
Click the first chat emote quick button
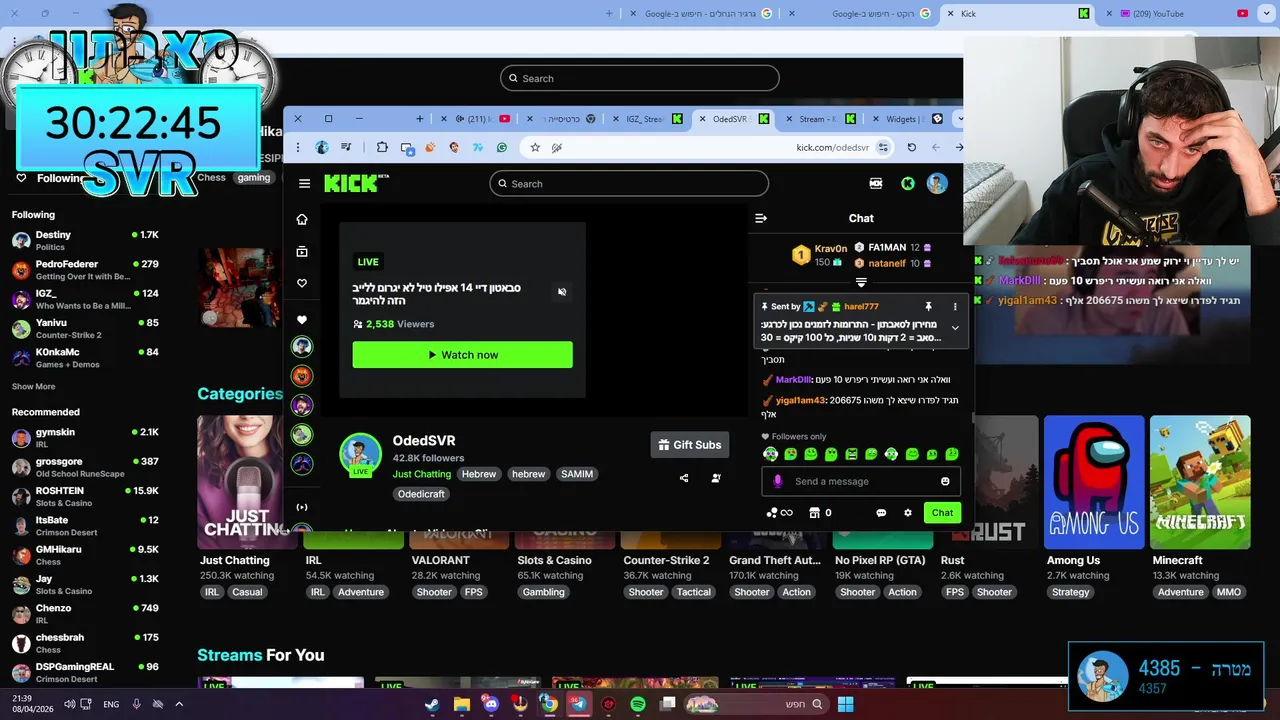(x=770, y=454)
